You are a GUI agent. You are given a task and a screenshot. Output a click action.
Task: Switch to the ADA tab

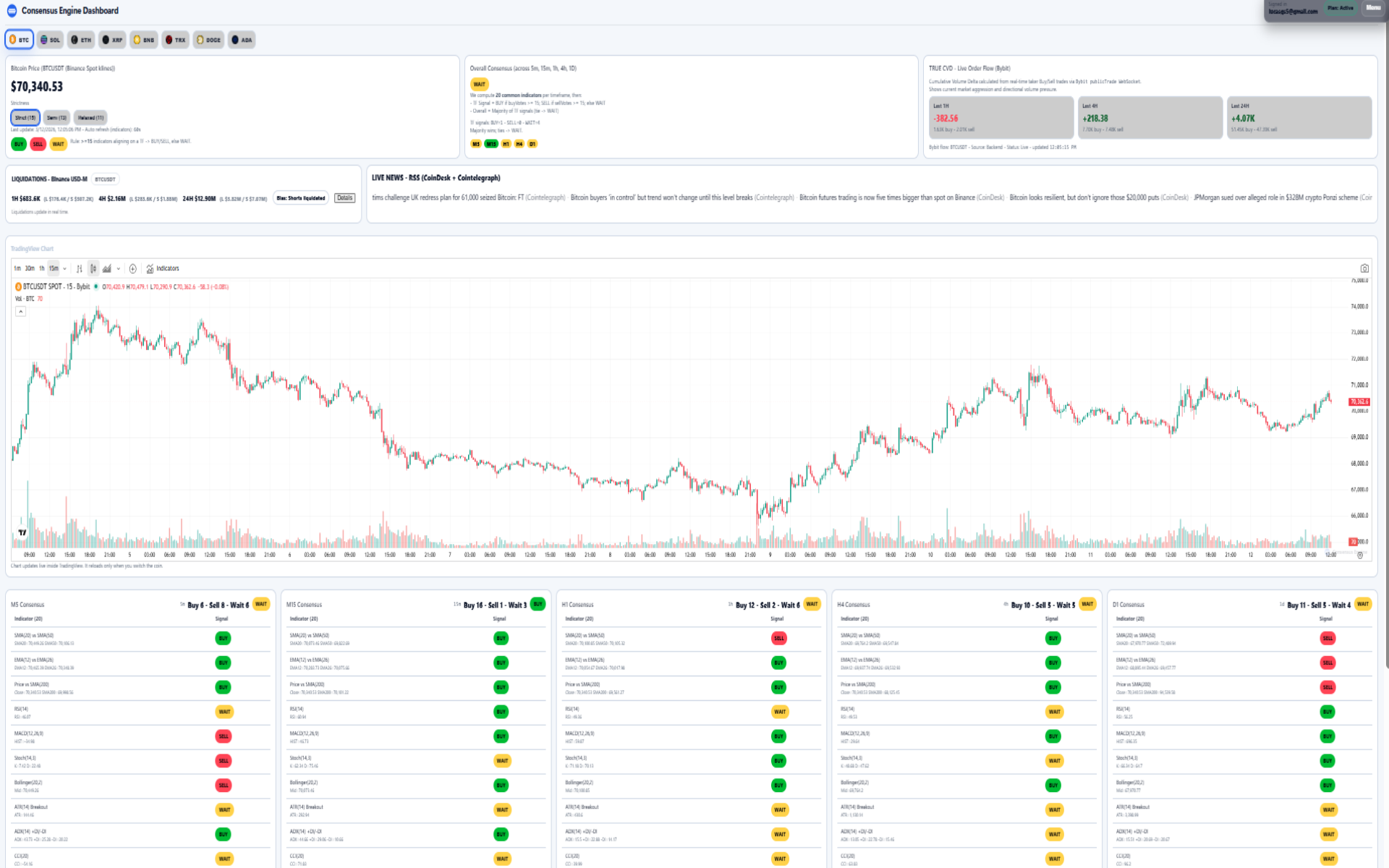point(242,40)
